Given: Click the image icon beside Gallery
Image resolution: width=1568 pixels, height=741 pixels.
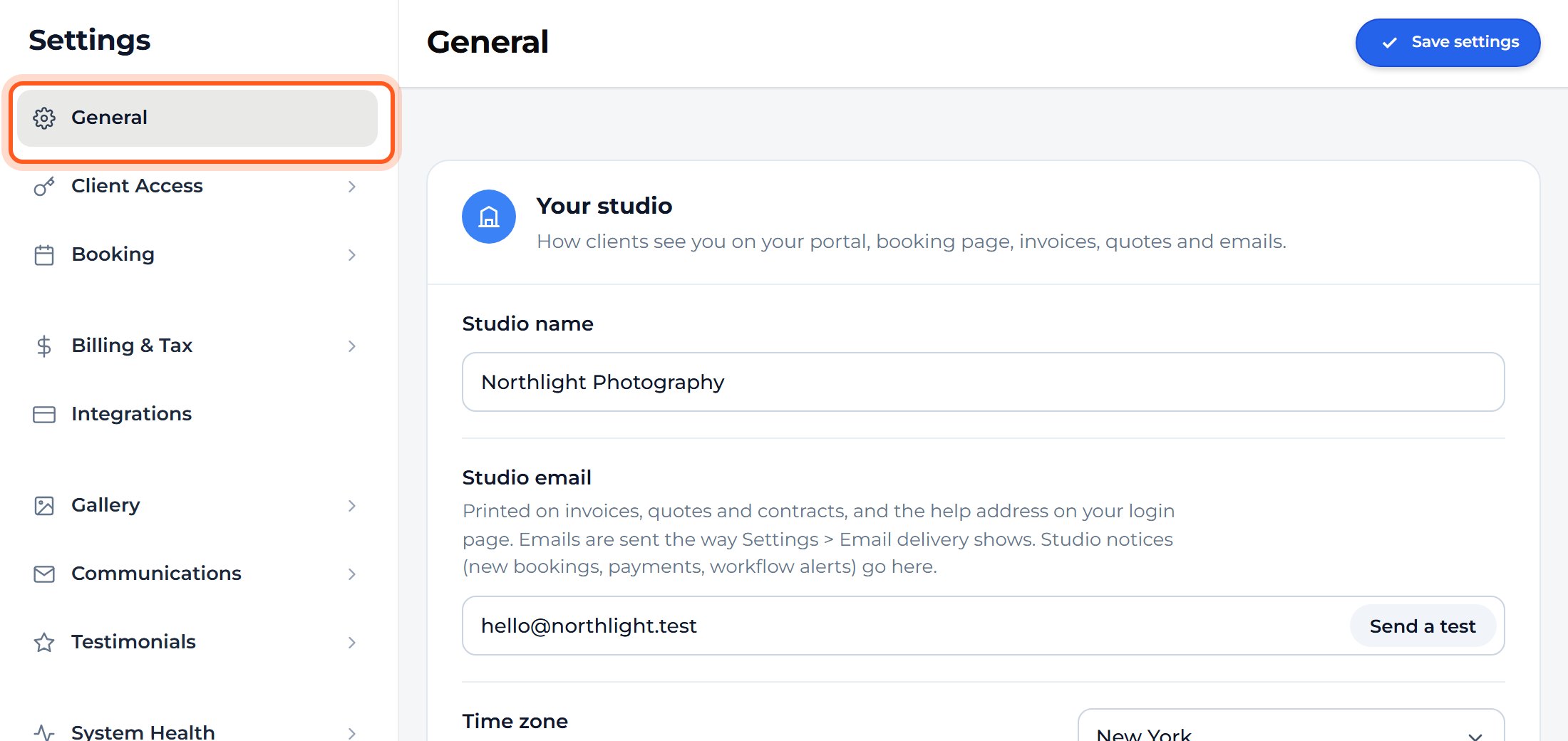Looking at the screenshot, I should pyautogui.click(x=44, y=506).
